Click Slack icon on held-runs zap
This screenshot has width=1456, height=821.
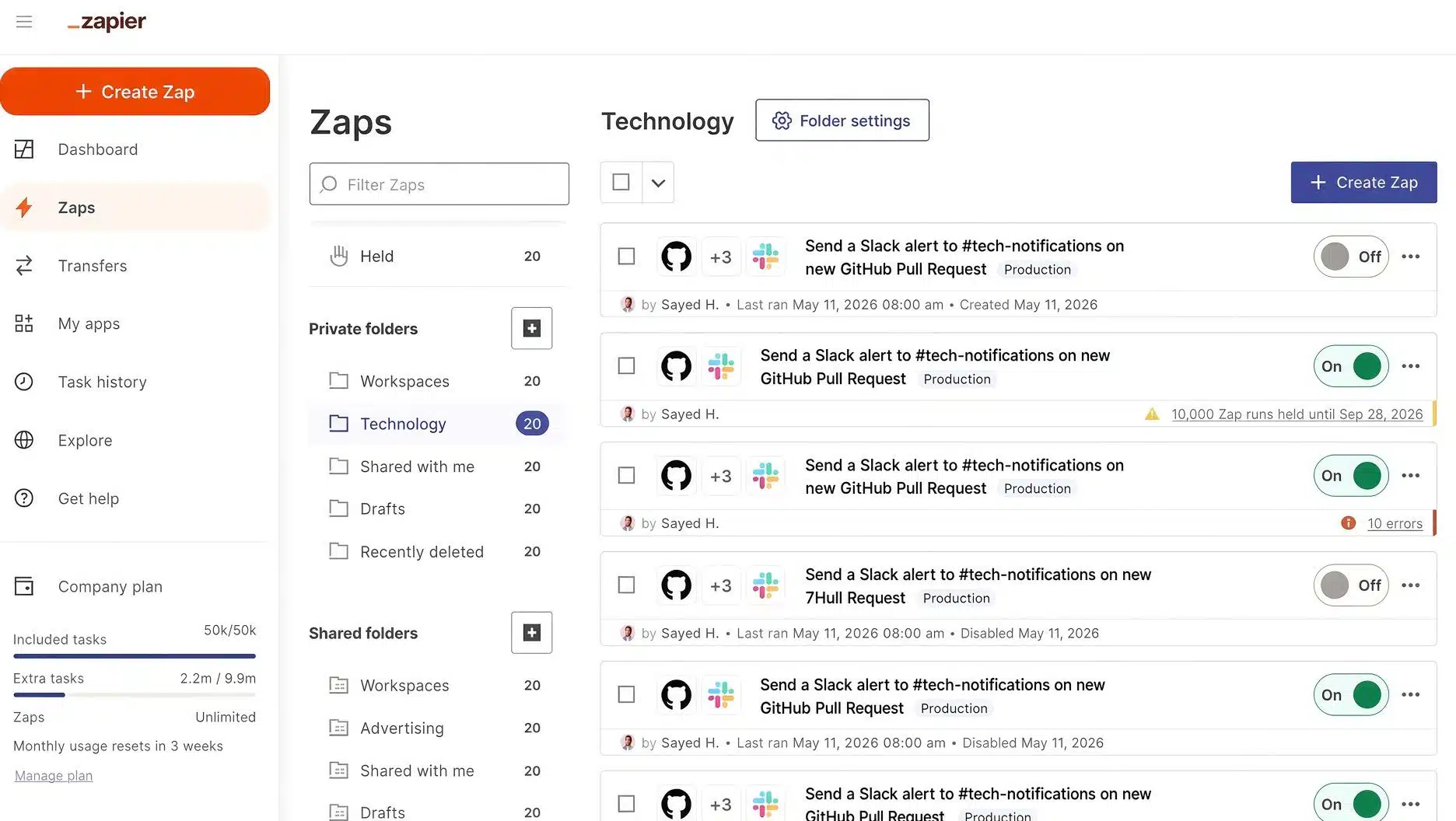[x=721, y=366]
